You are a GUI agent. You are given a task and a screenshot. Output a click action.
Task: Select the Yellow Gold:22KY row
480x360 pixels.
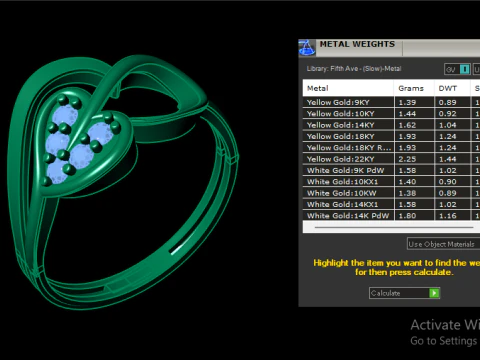(x=391, y=159)
